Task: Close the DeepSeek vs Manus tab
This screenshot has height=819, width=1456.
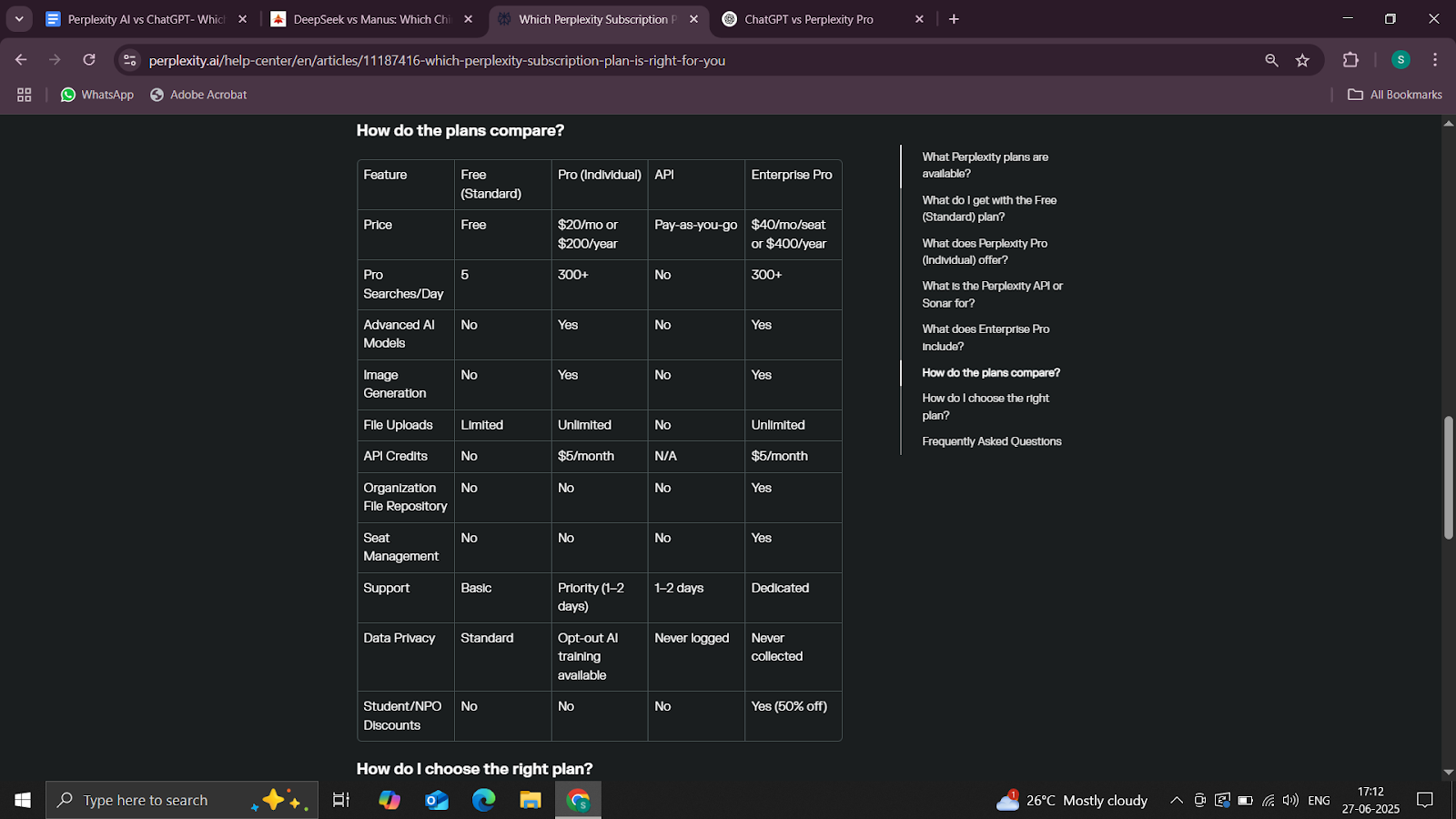Action: click(x=468, y=19)
